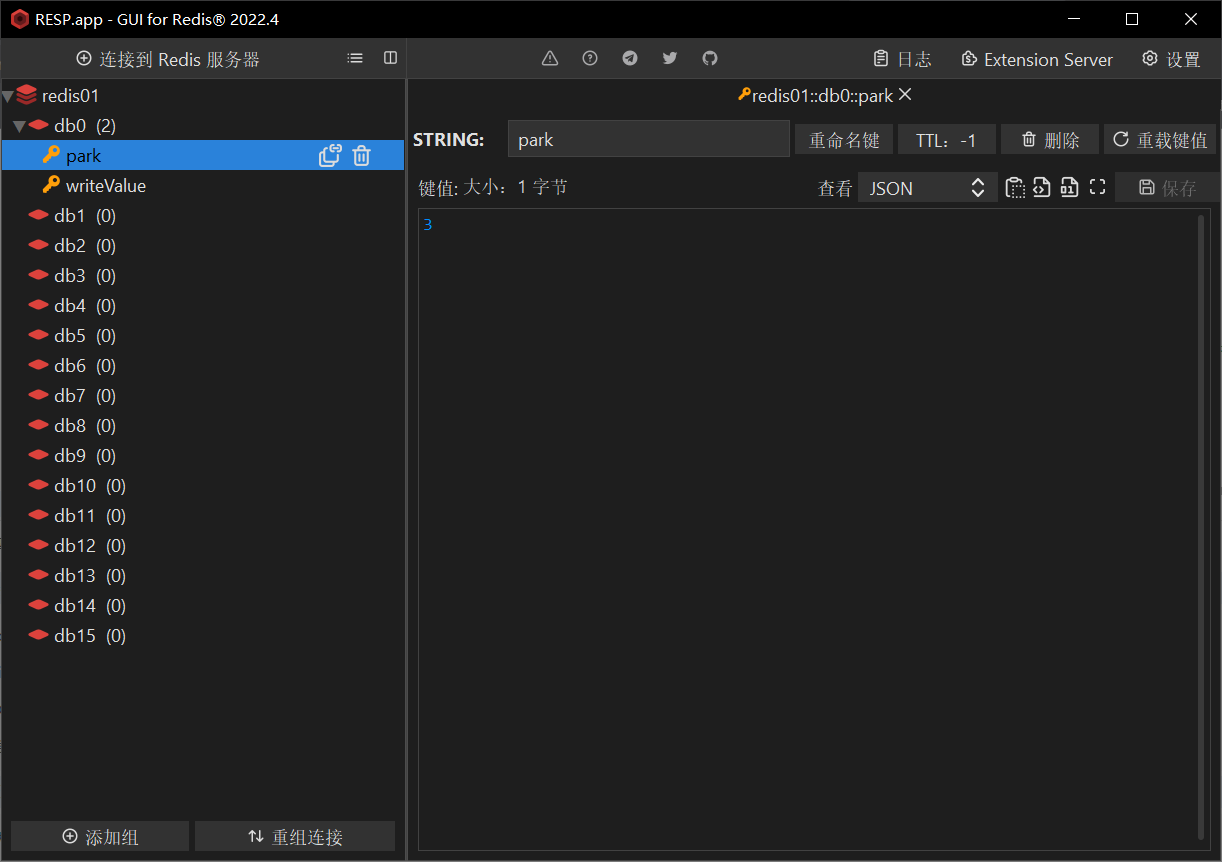1222x862 pixels.
Task: Click the key name field containing park
Action: tap(649, 139)
